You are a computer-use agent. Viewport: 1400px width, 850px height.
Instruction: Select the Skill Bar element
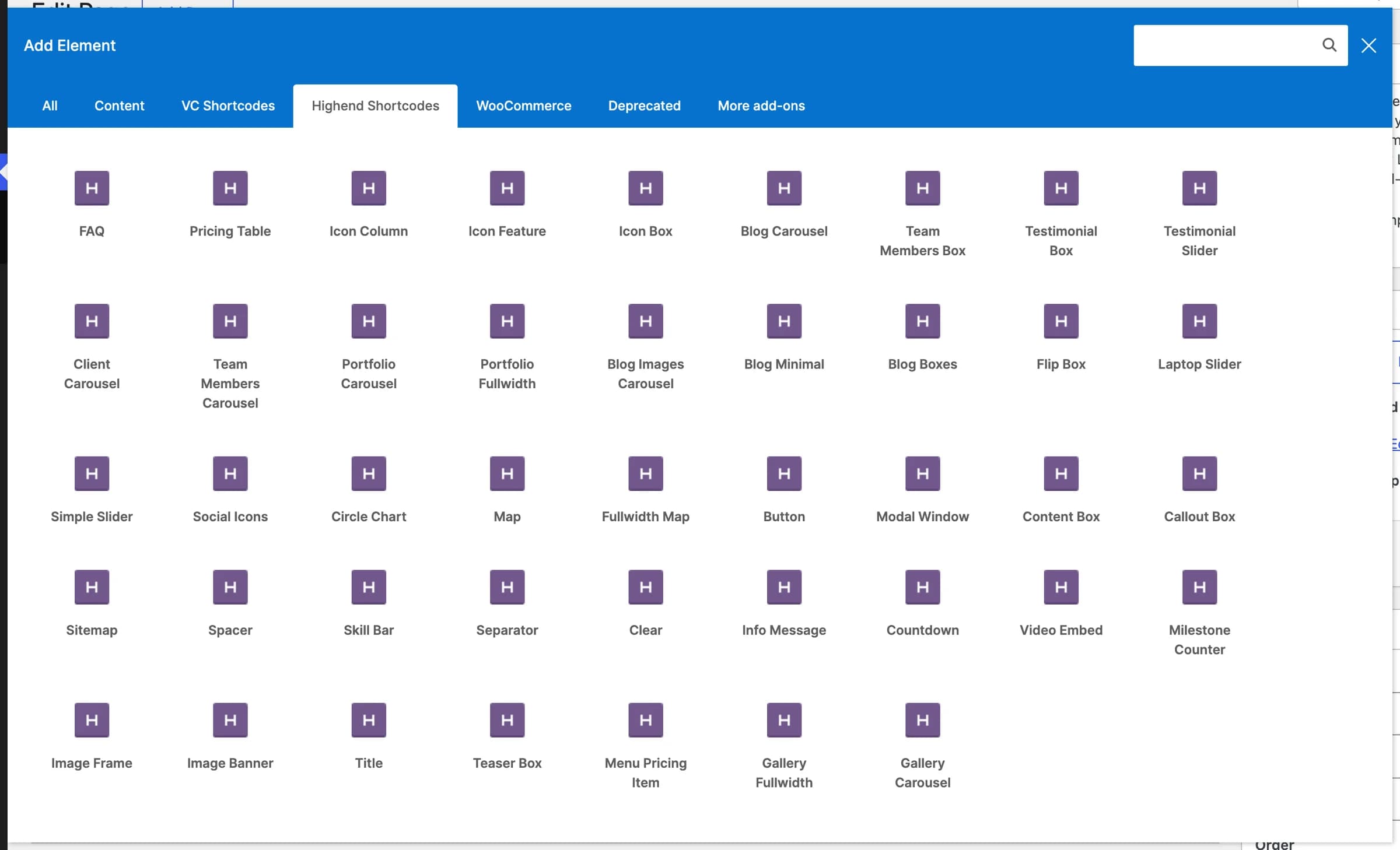coord(369,603)
